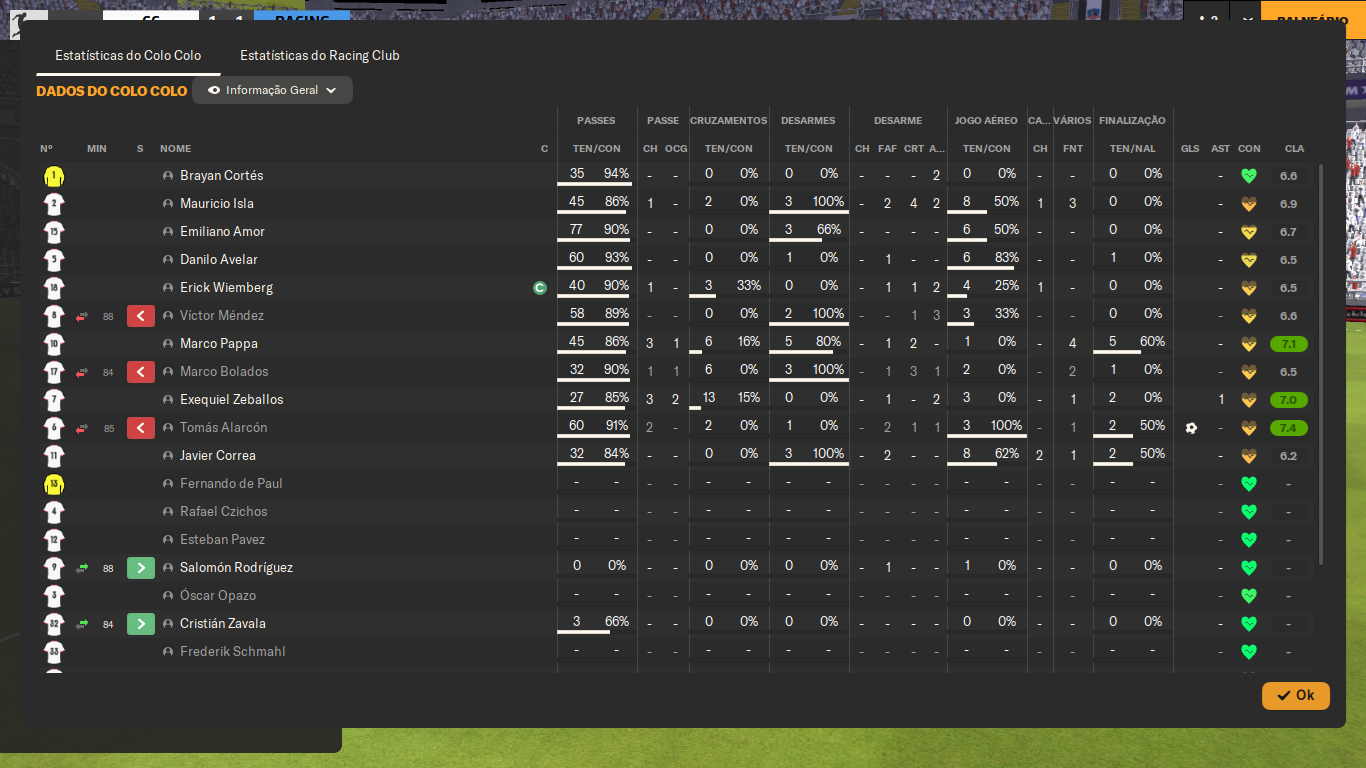Image resolution: width=1366 pixels, height=768 pixels.
Task: Click the red substituted-off arrow for Marco Bolados
Action: pyautogui.click(x=141, y=372)
